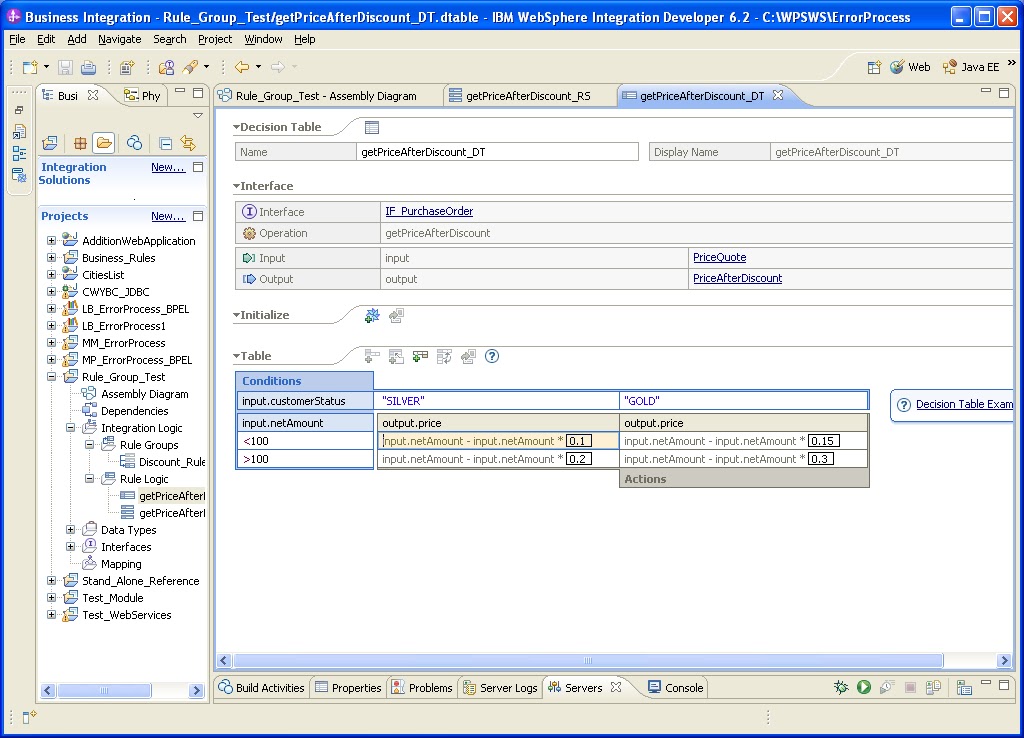Collapse the Rule_Group_Test project node
Image resolution: width=1024 pixels, height=738 pixels.
[51, 376]
